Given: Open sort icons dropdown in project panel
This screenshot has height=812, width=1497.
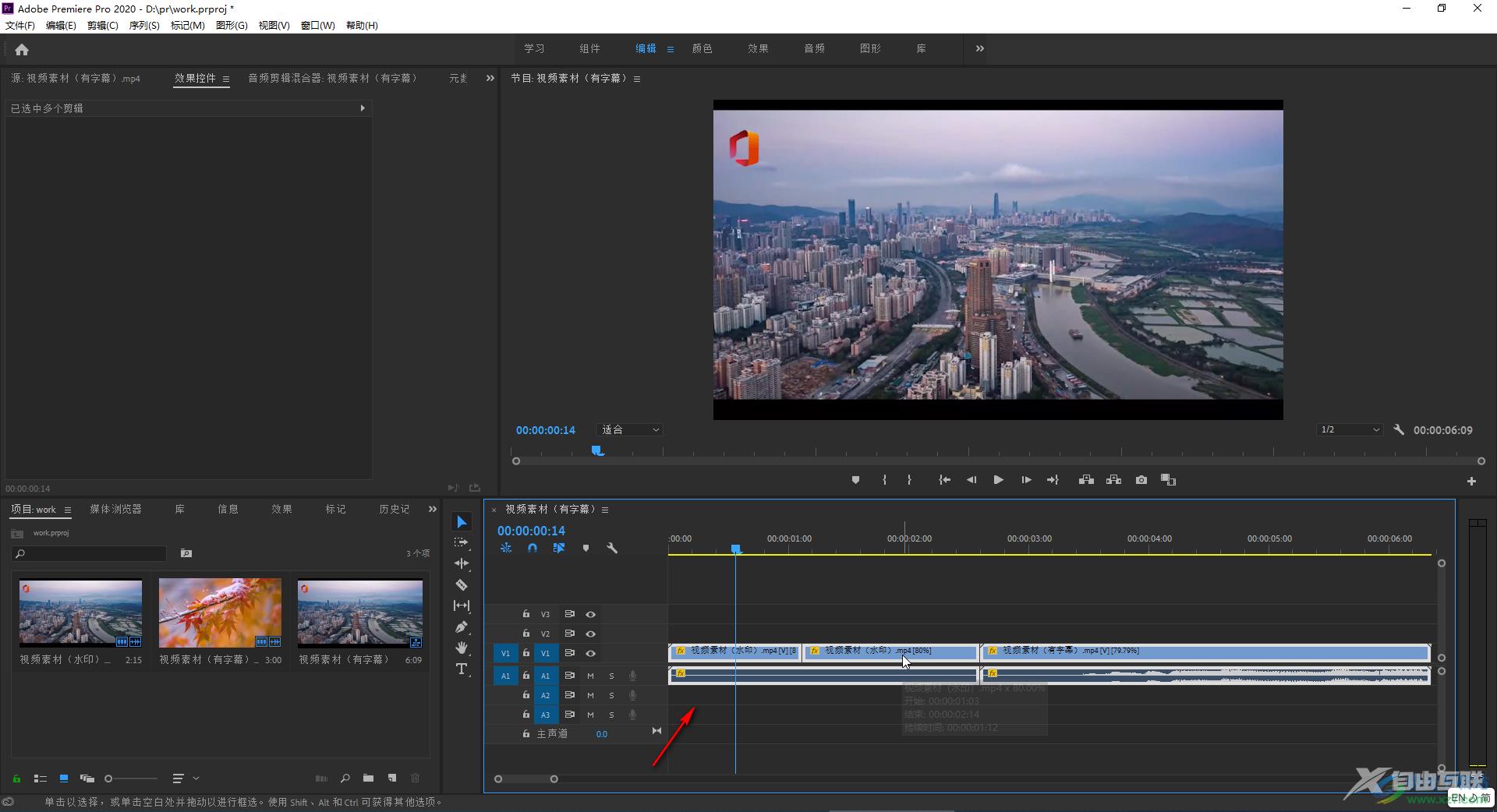Looking at the screenshot, I should click(x=186, y=778).
